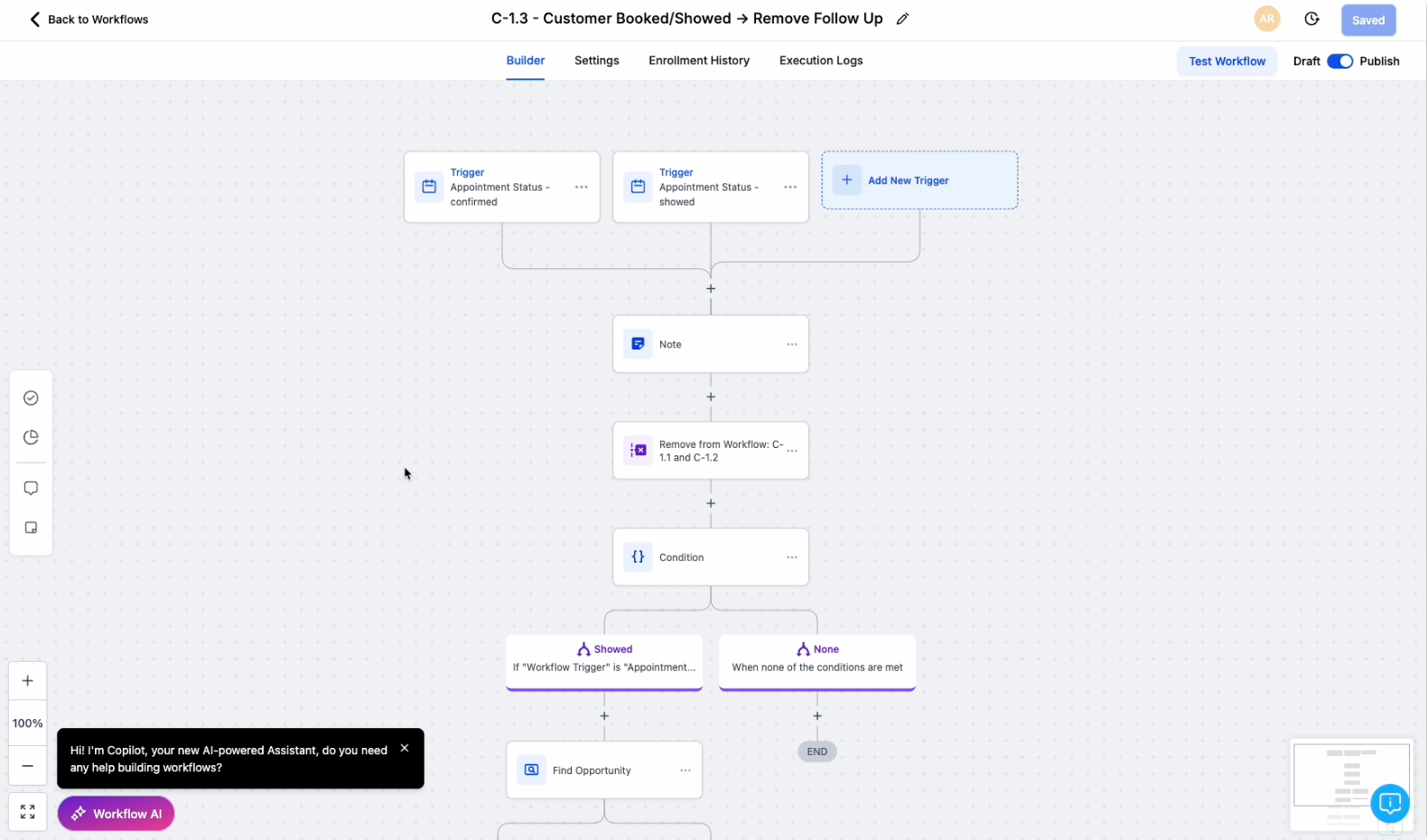Go Back to Workflows

tap(89, 19)
